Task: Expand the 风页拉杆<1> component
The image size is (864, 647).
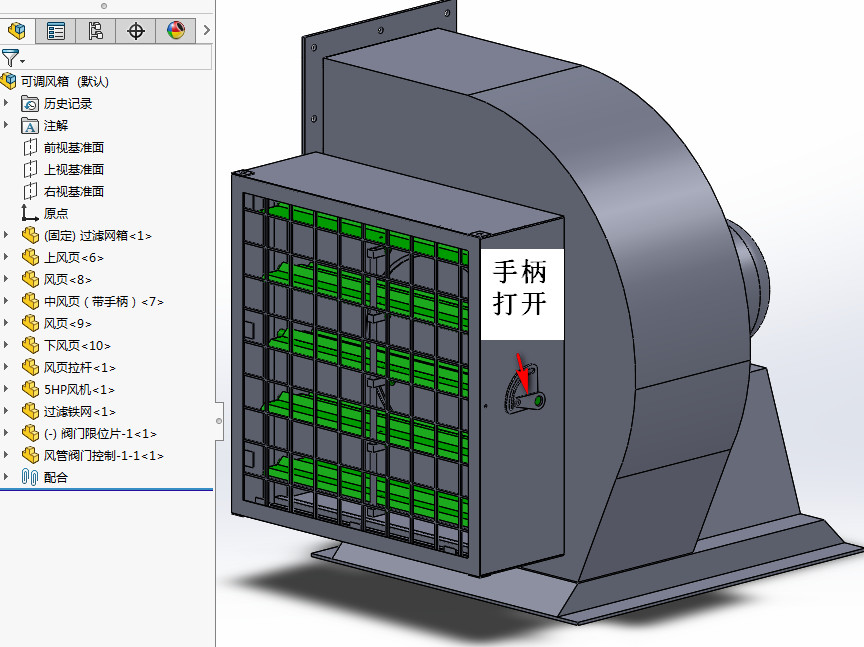Action: 6,368
